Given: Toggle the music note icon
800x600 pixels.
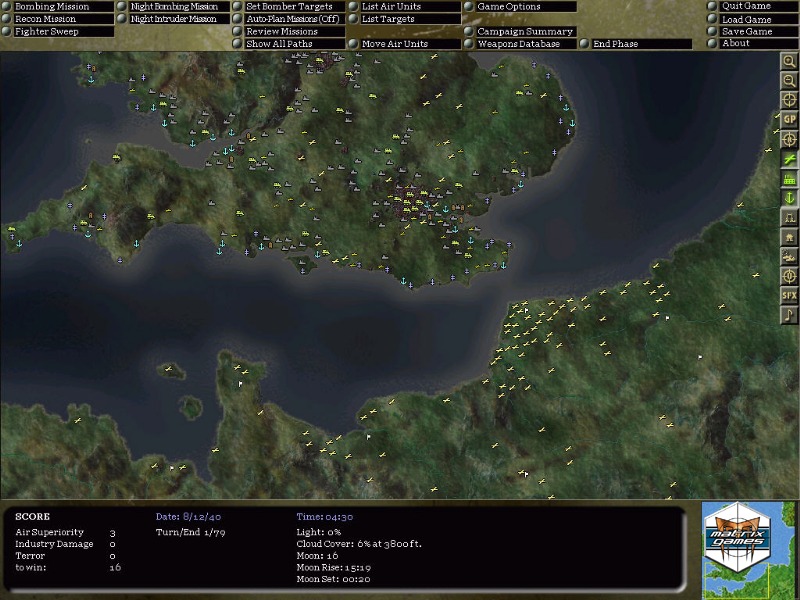Looking at the screenshot, I should click(789, 315).
